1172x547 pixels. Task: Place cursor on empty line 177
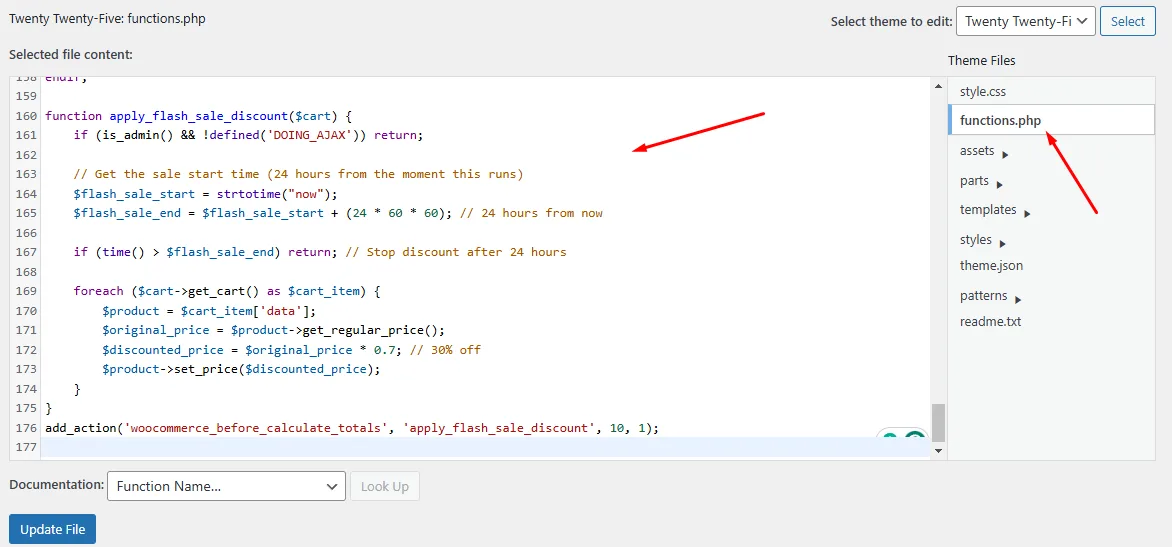486,447
